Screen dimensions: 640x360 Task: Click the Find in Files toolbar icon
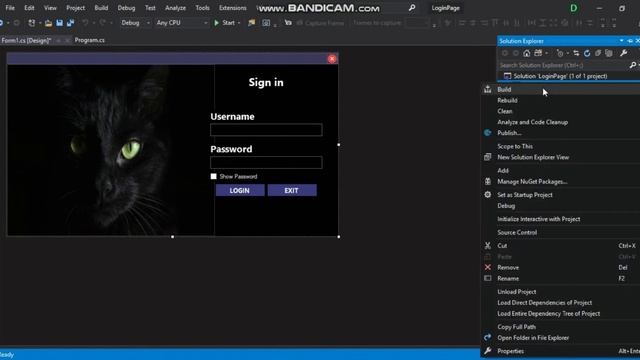tap(251, 23)
